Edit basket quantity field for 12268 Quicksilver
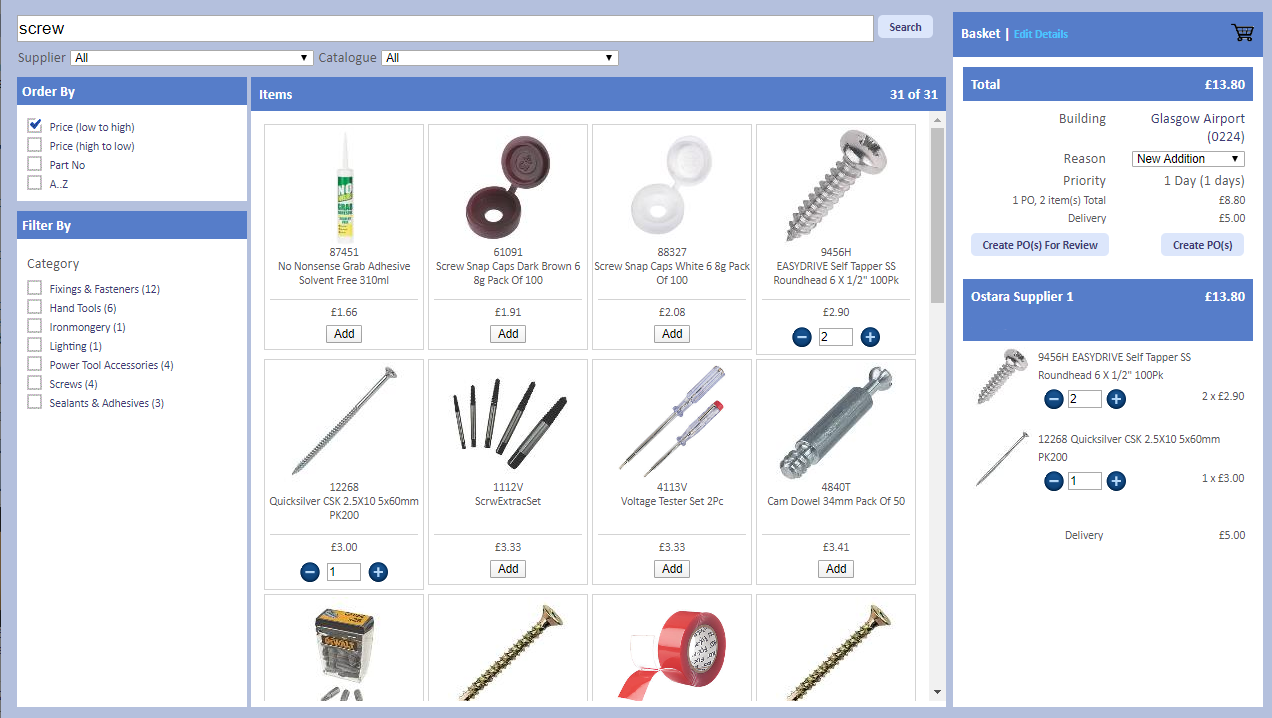 pos(1085,481)
